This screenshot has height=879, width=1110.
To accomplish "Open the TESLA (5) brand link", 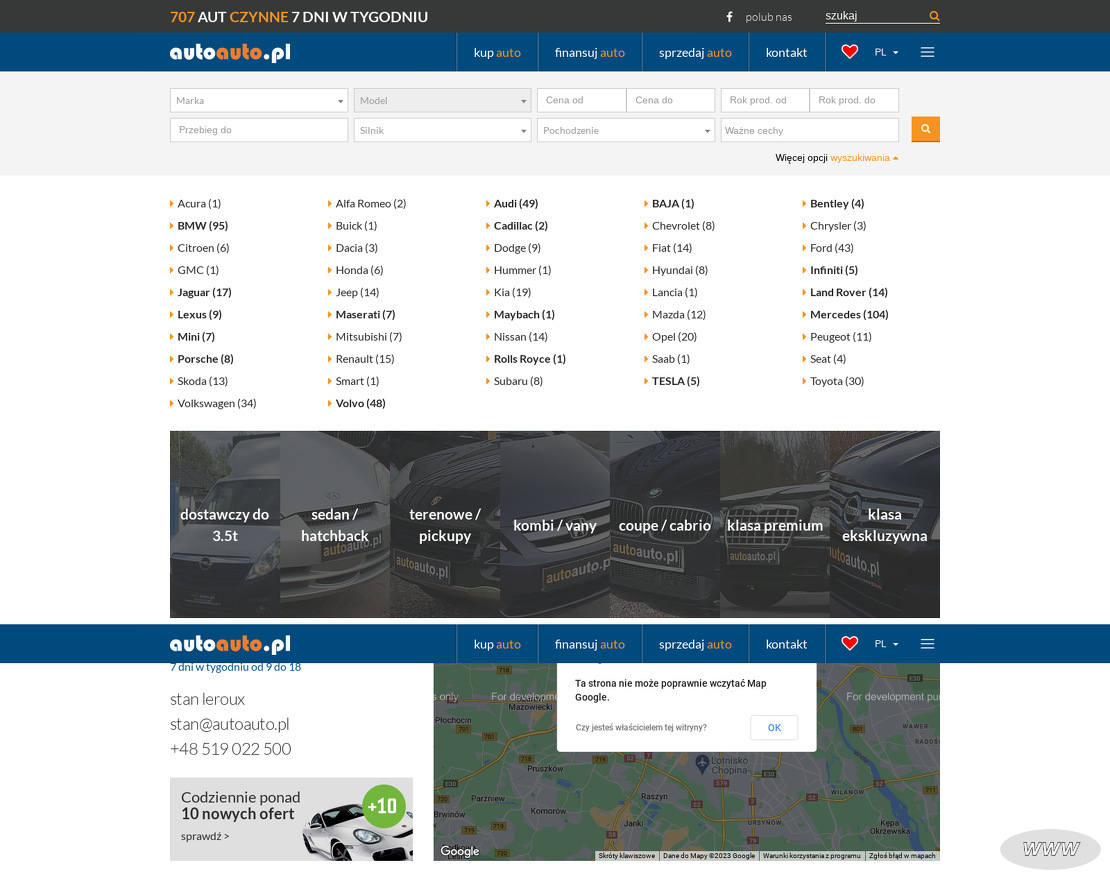I will coord(675,381).
